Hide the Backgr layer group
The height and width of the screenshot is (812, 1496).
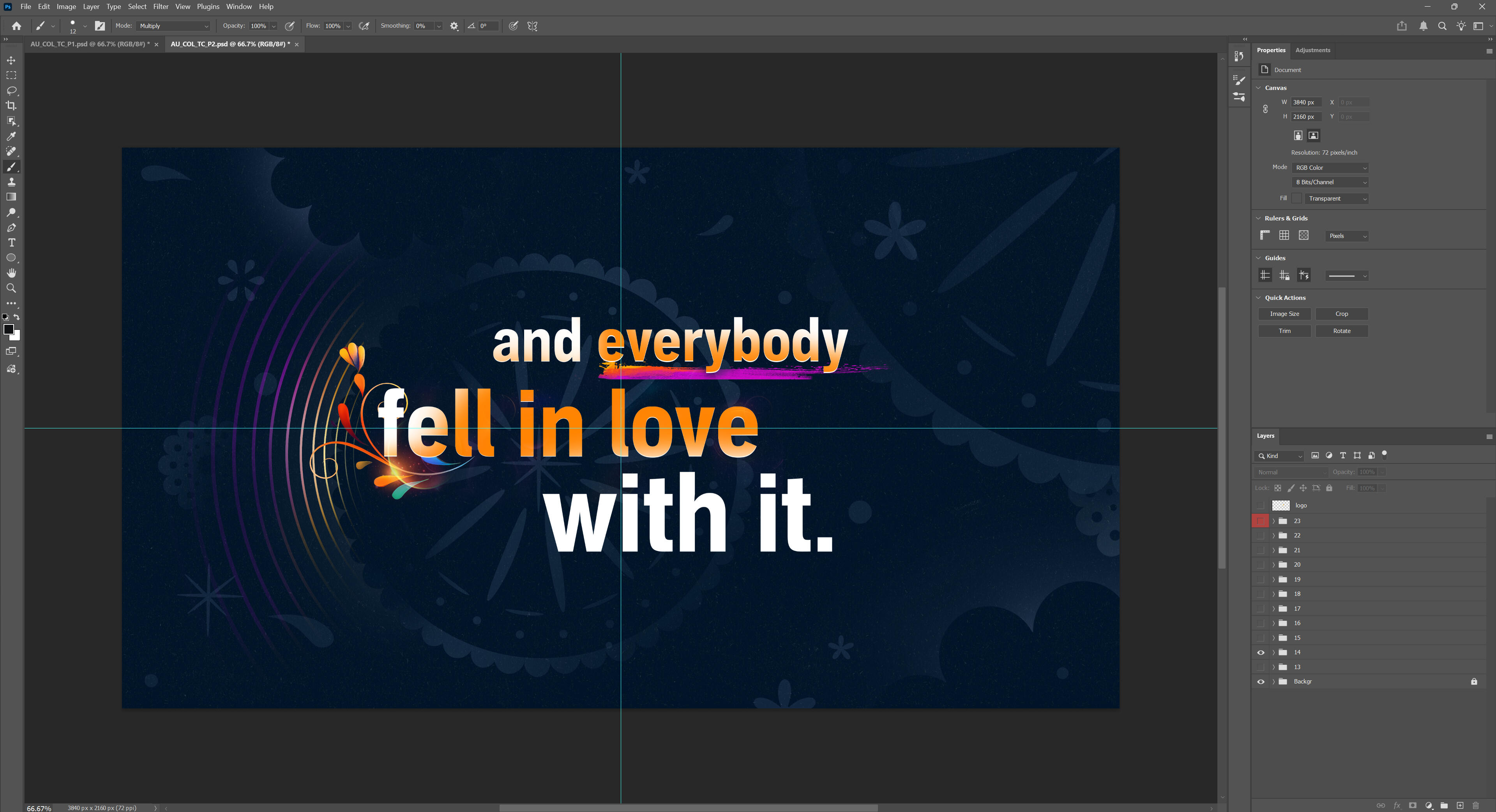coord(1260,682)
